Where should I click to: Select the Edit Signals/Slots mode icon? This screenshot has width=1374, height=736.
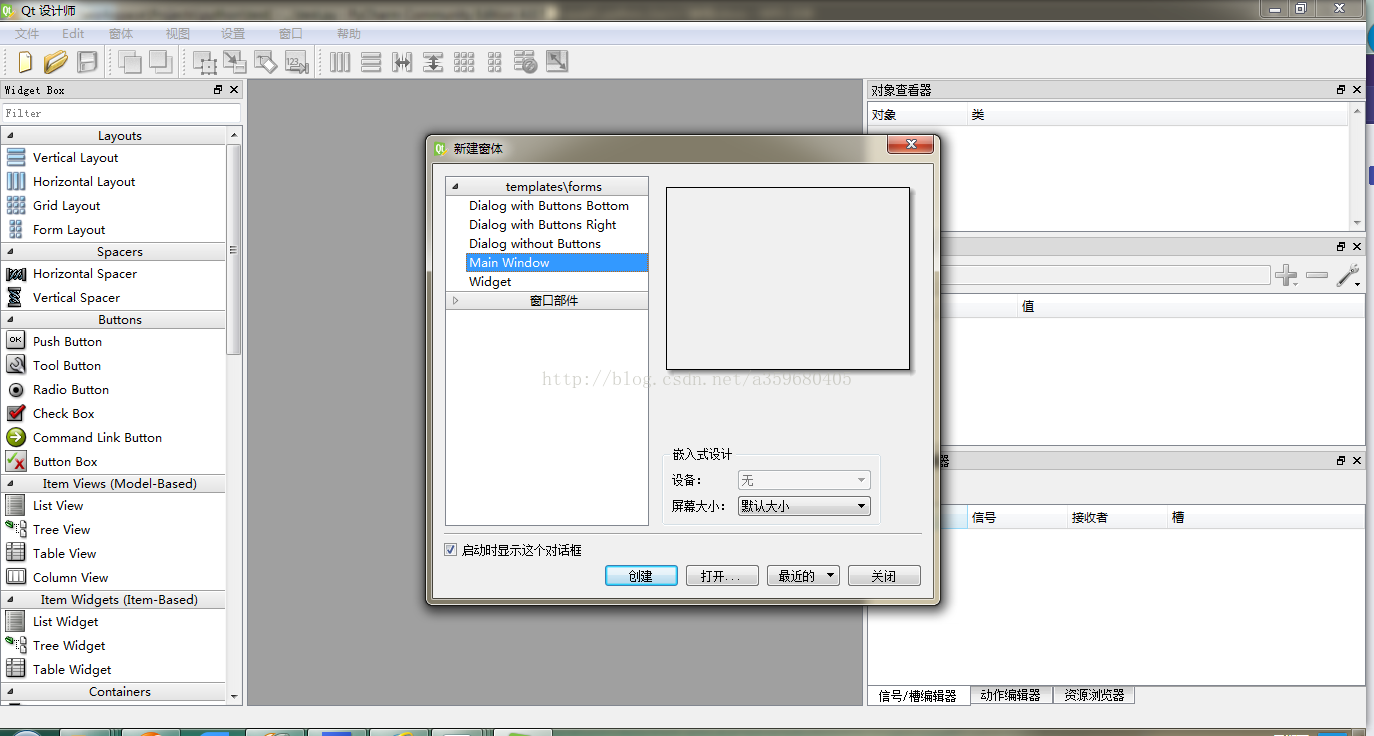pyautogui.click(x=235, y=62)
